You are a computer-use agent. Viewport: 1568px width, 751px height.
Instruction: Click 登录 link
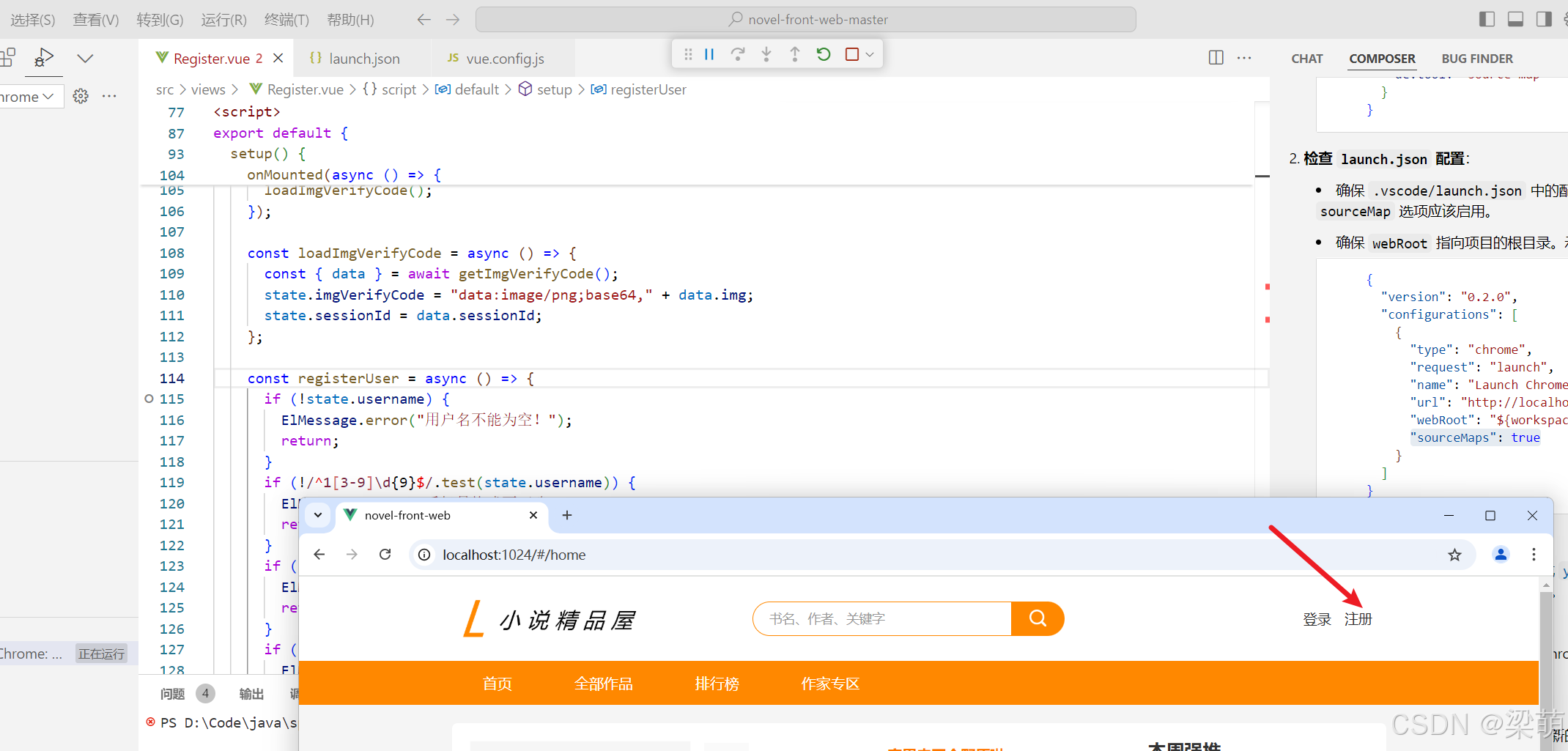tap(1317, 620)
